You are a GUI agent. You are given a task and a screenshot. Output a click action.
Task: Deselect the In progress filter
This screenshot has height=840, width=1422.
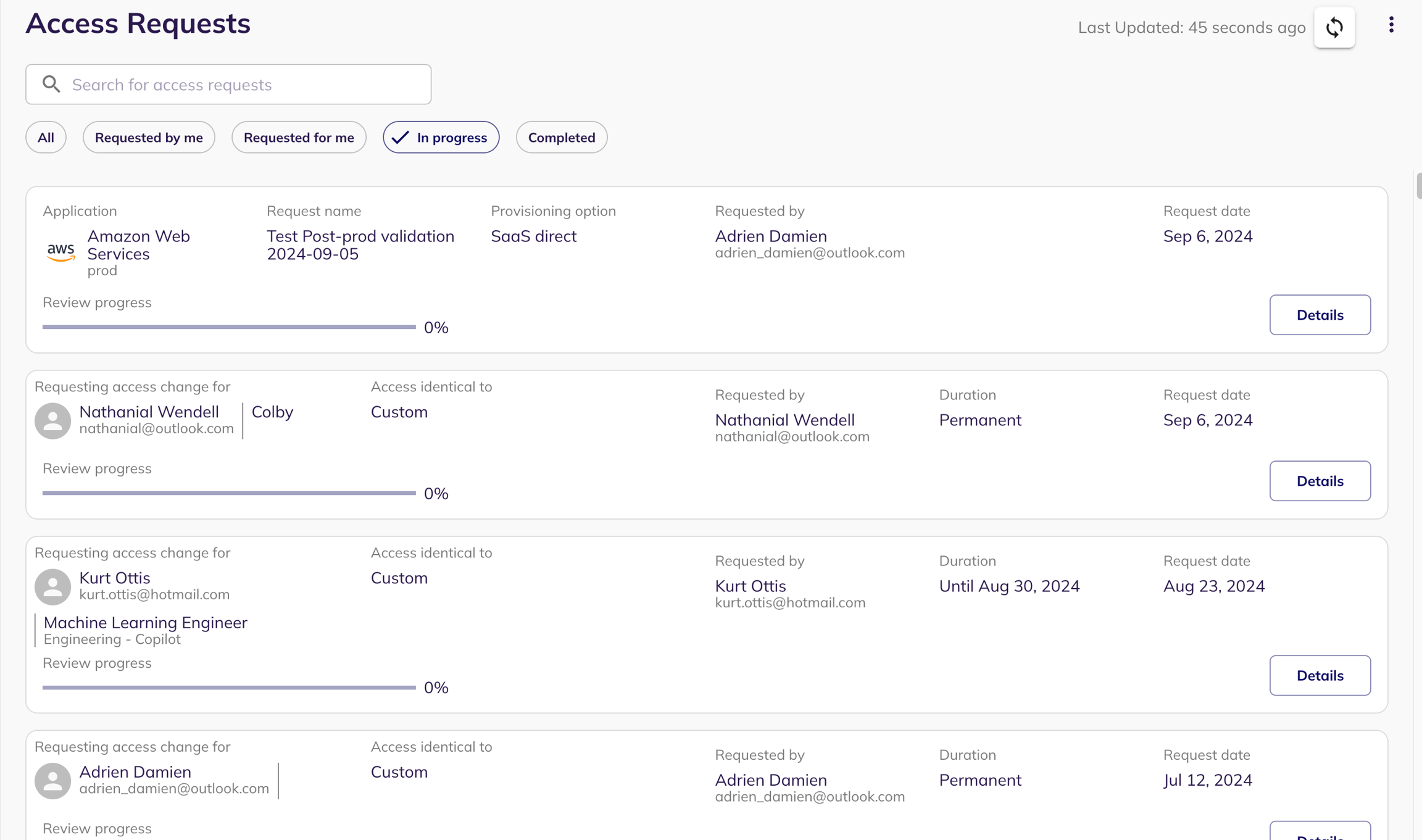452,137
